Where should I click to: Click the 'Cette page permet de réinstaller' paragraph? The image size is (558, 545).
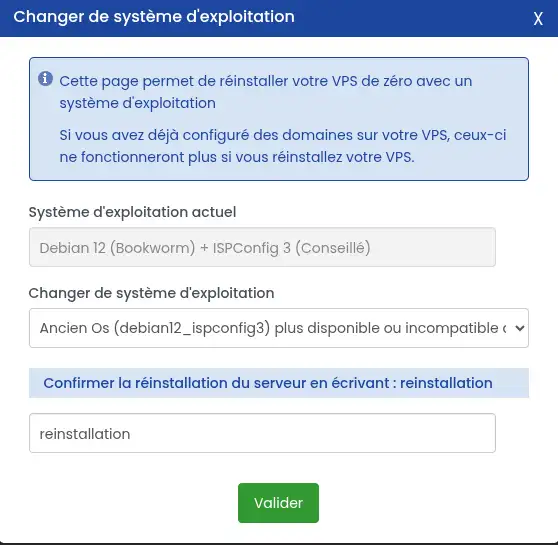[265, 92]
